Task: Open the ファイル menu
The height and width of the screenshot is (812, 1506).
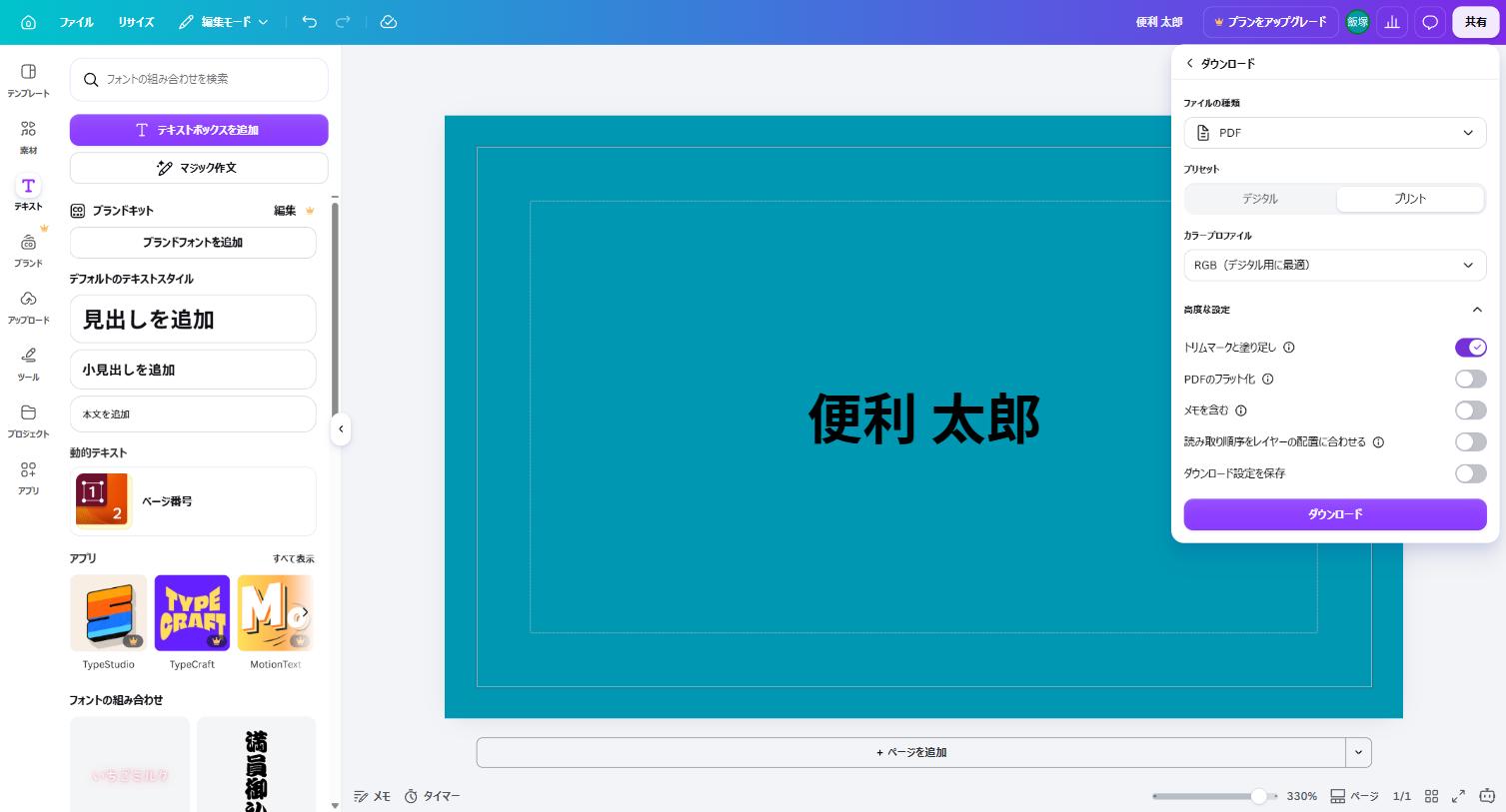Action: (x=76, y=22)
